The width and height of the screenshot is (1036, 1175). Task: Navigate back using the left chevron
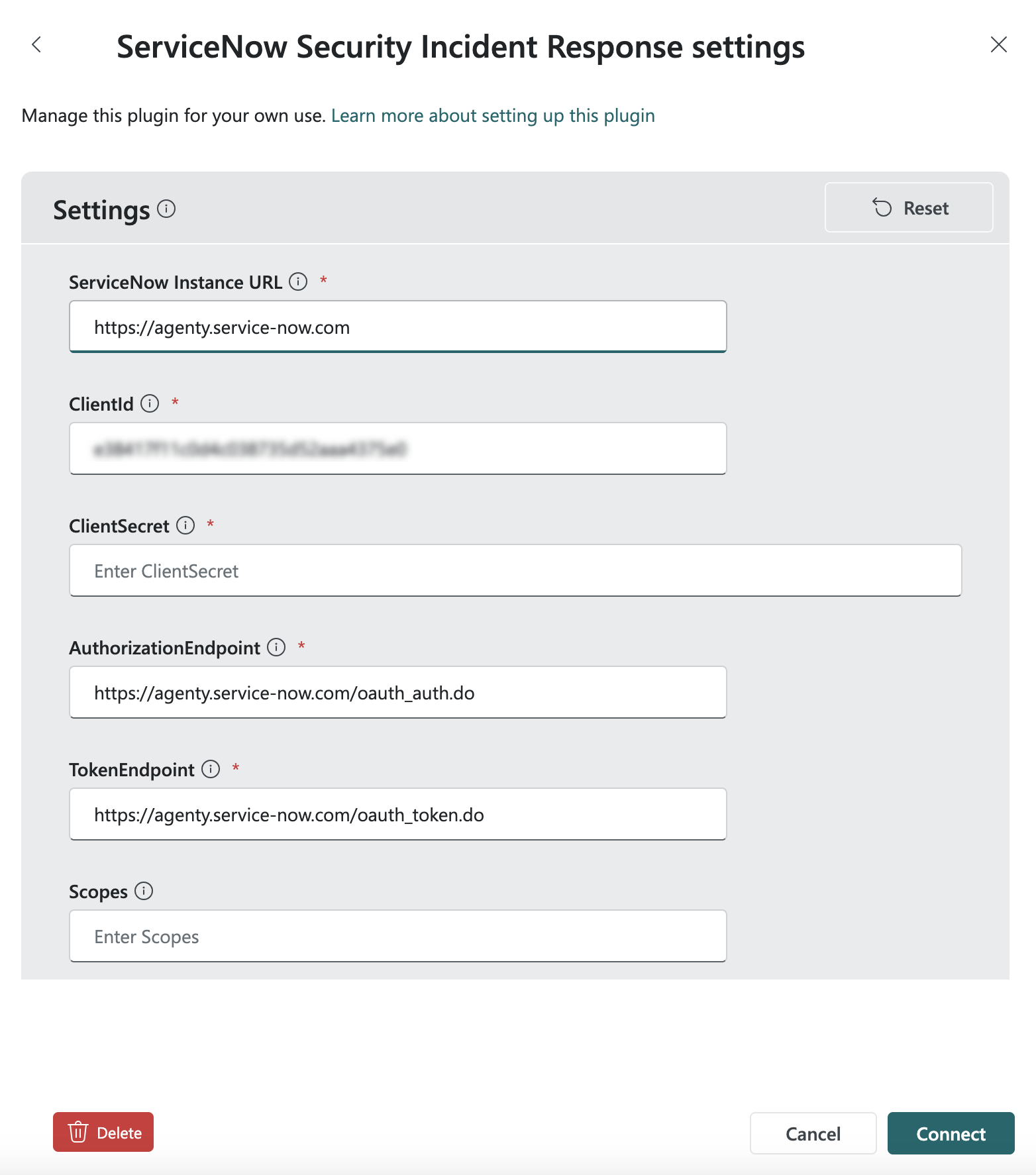(36, 45)
